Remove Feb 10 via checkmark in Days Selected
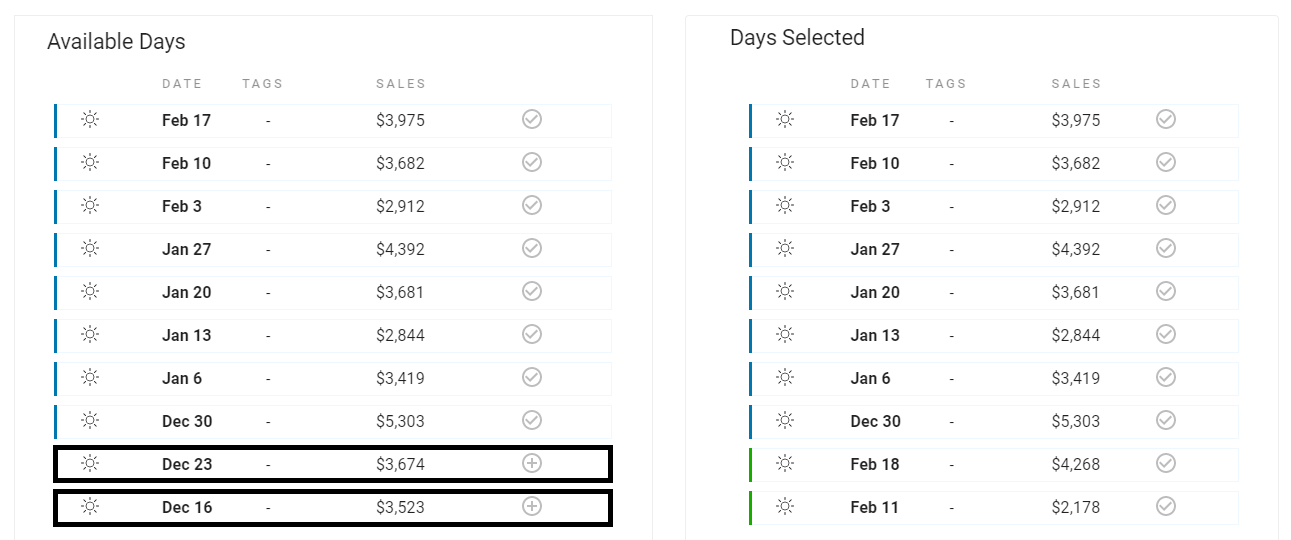 [x=1166, y=162]
